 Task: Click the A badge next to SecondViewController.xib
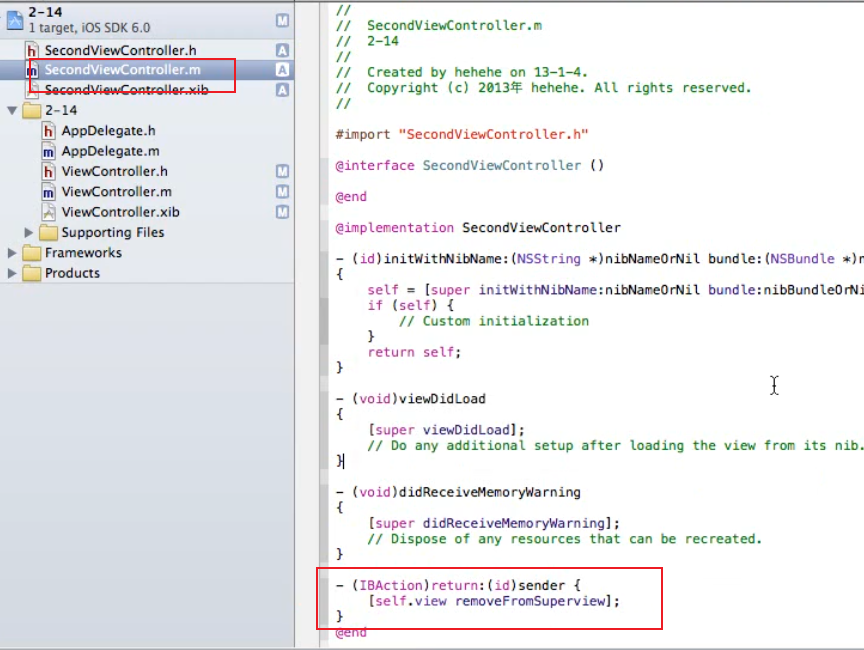(282, 90)
